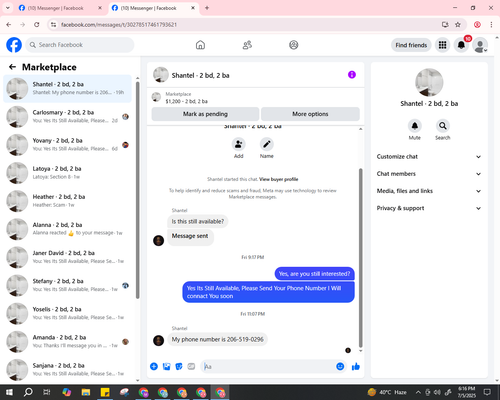This screenshot has width=500, height=400.
Task: Open more actions plus icon in composer
Action: pyautogui.click(x=154, y=367)
